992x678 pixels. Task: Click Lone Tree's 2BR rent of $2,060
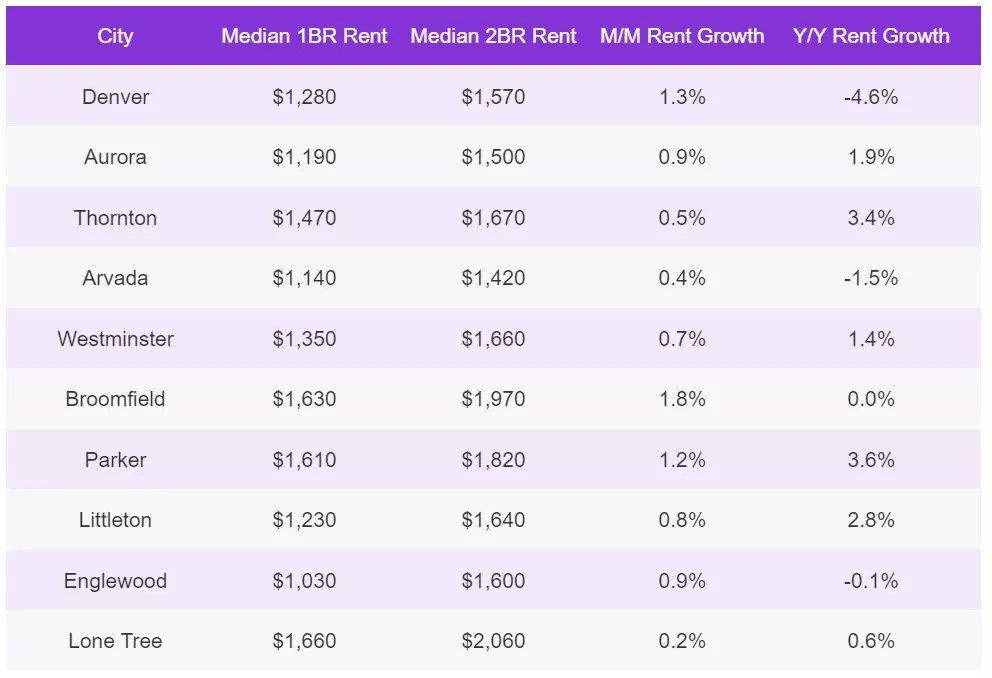(x=493, y=641)
